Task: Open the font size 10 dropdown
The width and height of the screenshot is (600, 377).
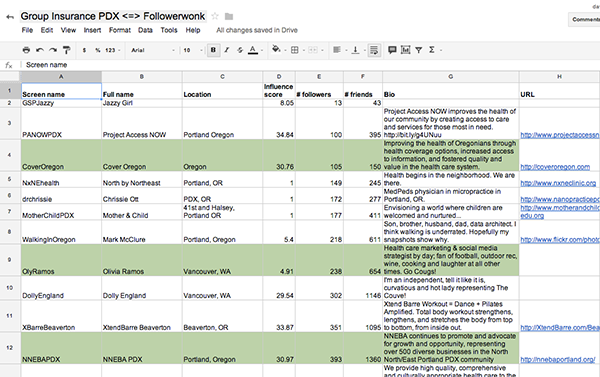Action: [x=192, y=50]
